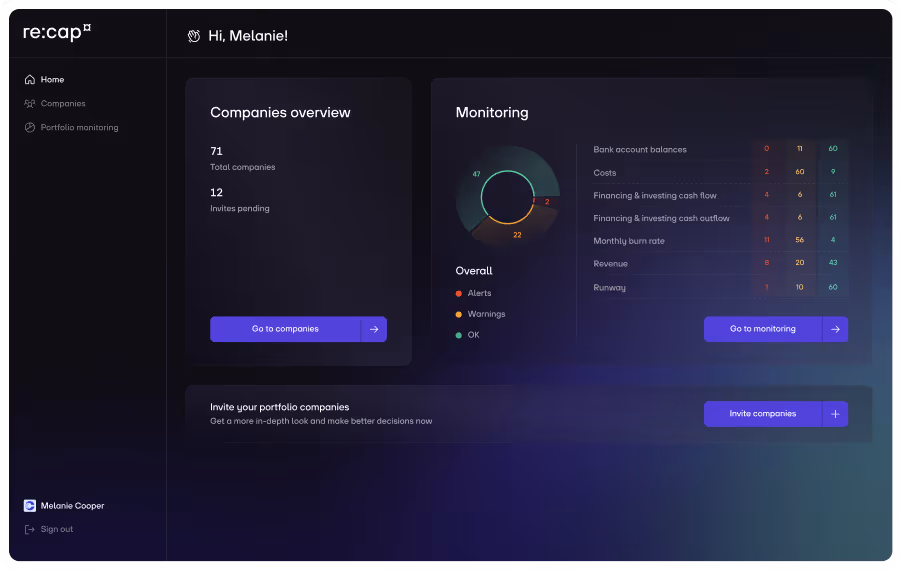This screenshot has height=570, width=900.
Task: Click the Go to monitoring button
Action: [776, 329]
